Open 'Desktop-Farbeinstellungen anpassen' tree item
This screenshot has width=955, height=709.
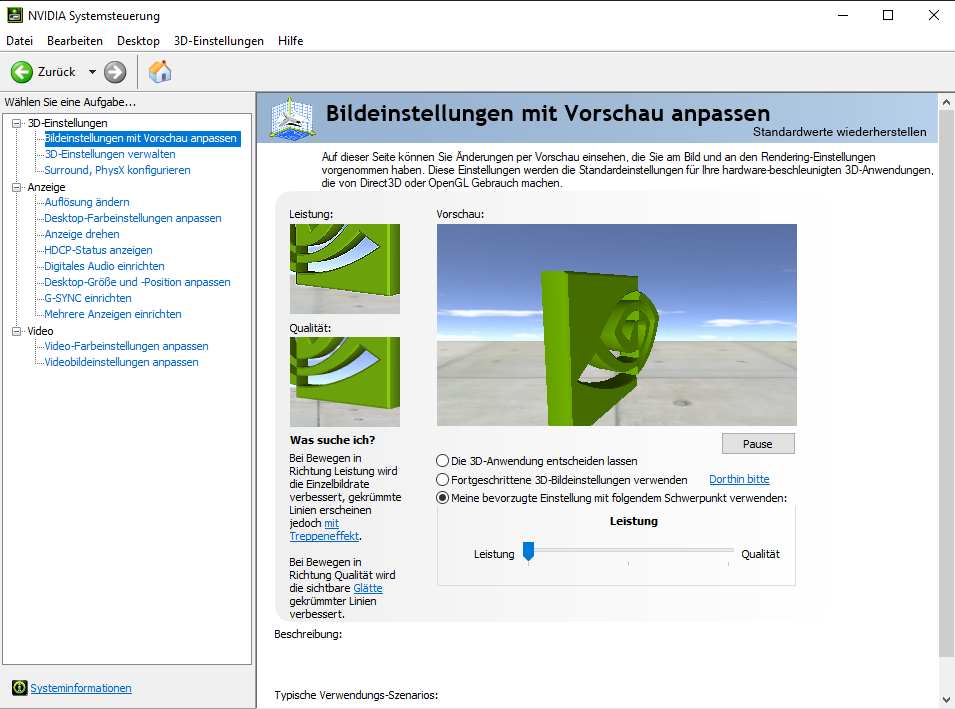pos(133,217)
